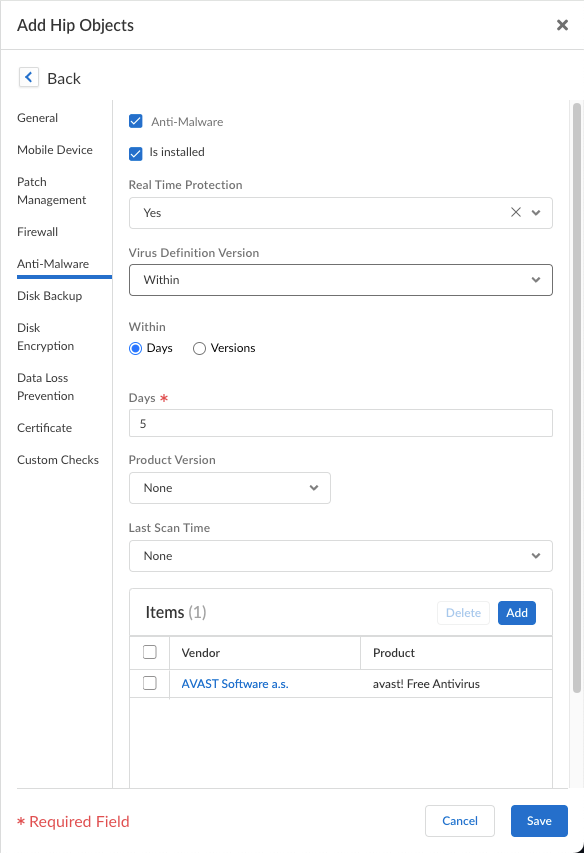Tick the select-all checkbox in the Items header

click(150, 652)
